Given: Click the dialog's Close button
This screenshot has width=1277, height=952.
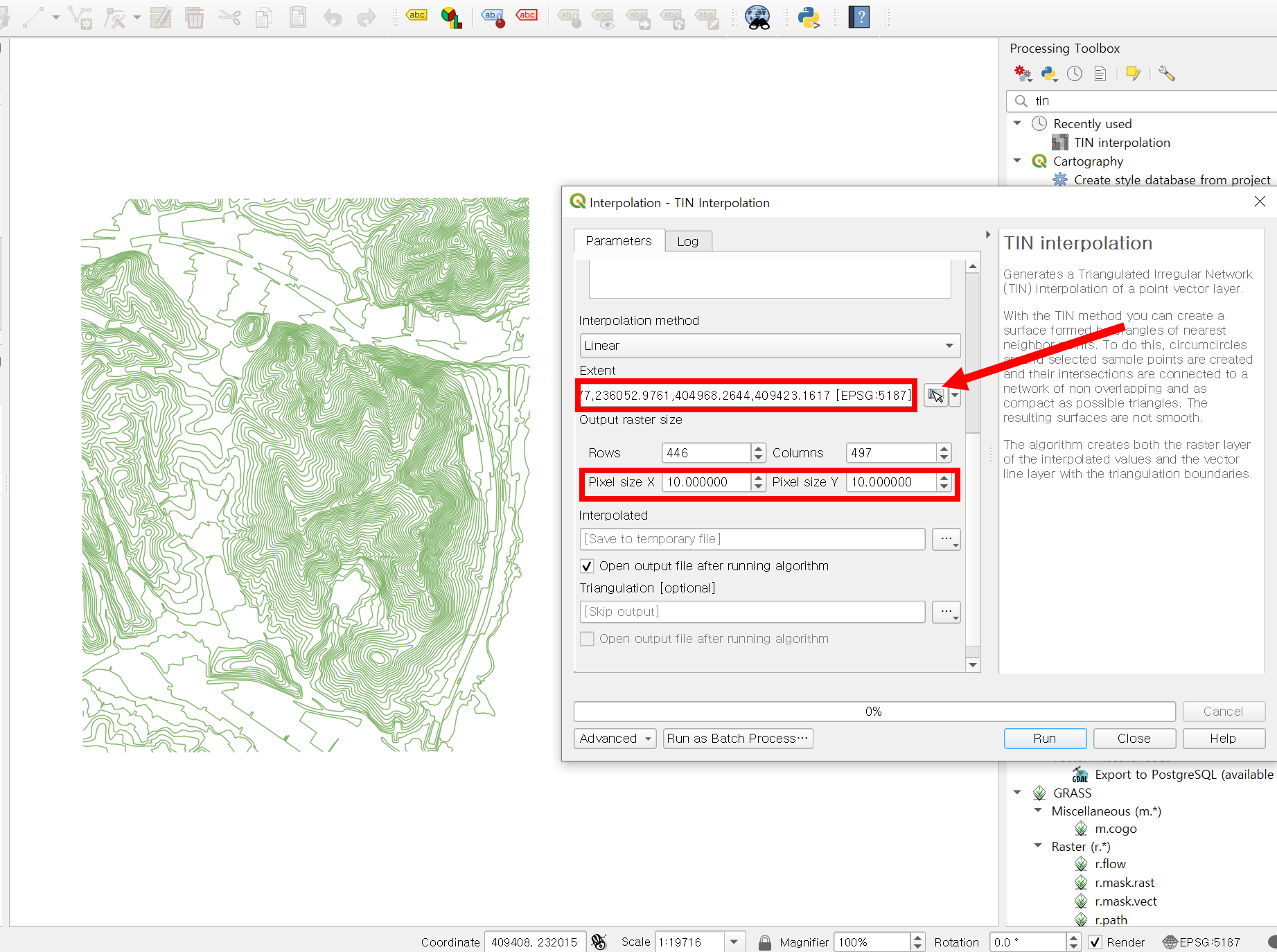Looking at the screenshot, I should click(x=1134, y=739).
